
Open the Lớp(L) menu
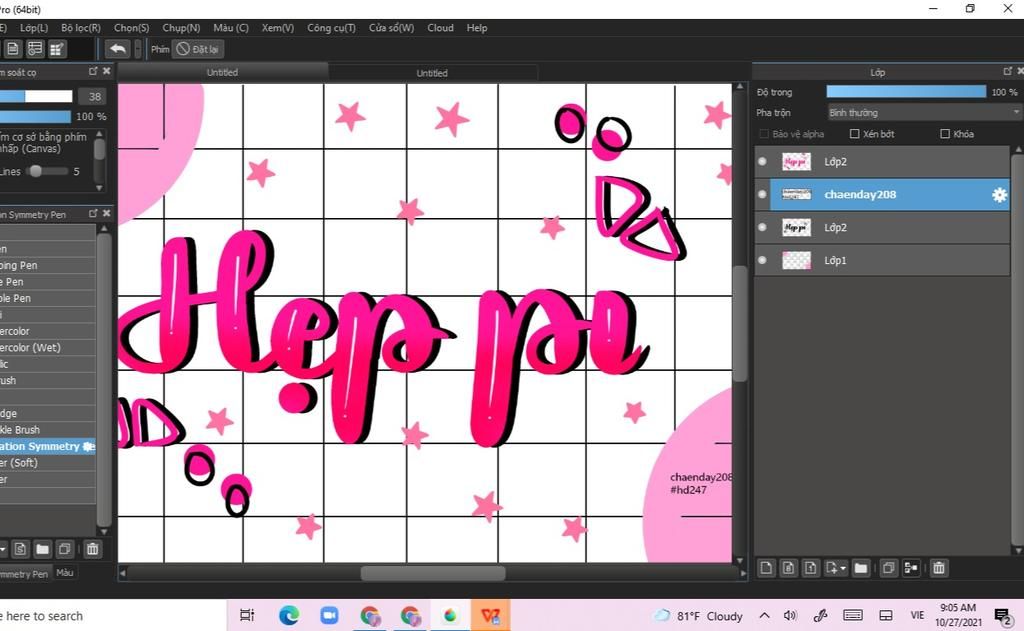(x=34, y=28)
